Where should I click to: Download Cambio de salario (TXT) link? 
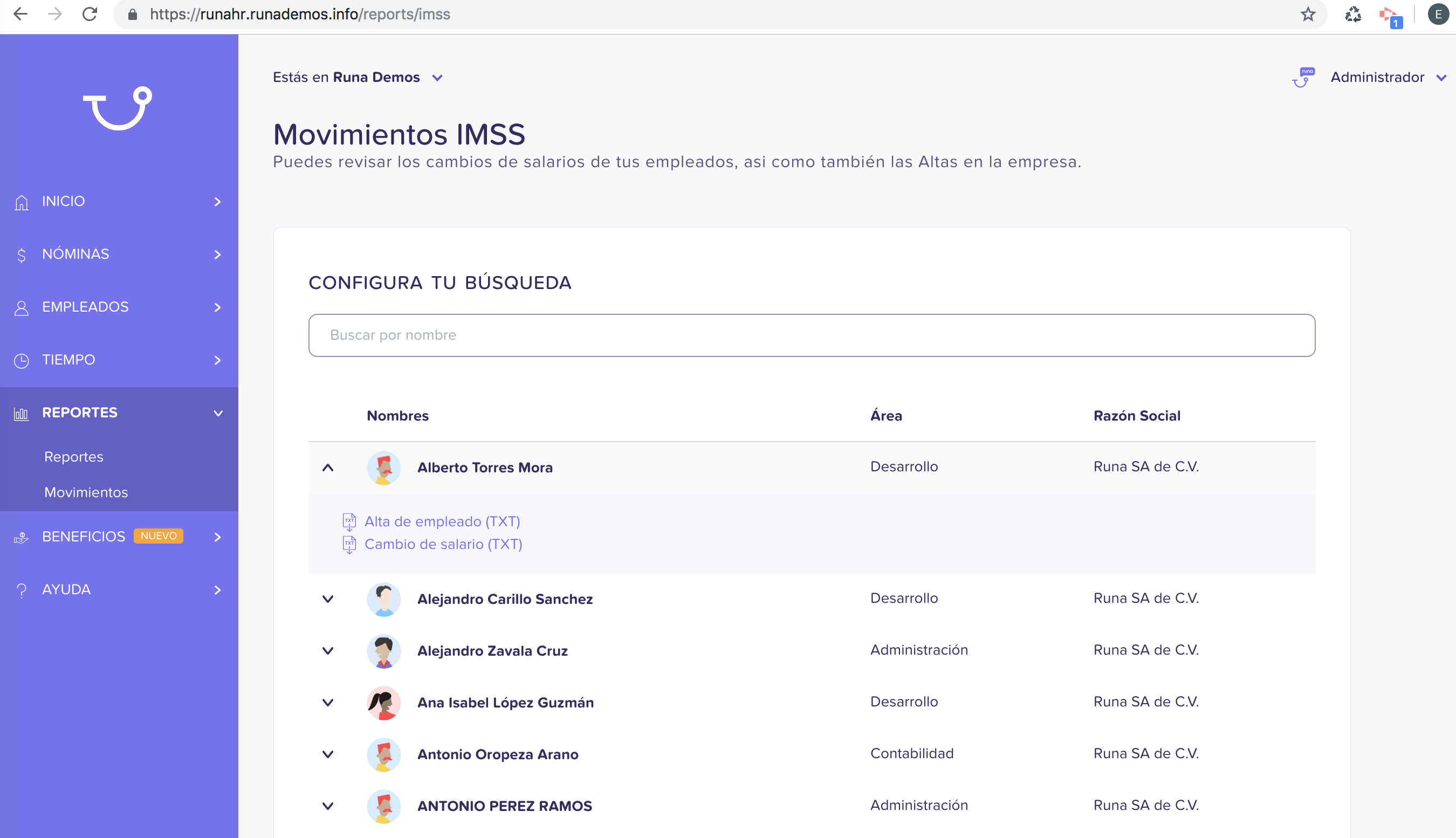point(443,545)
